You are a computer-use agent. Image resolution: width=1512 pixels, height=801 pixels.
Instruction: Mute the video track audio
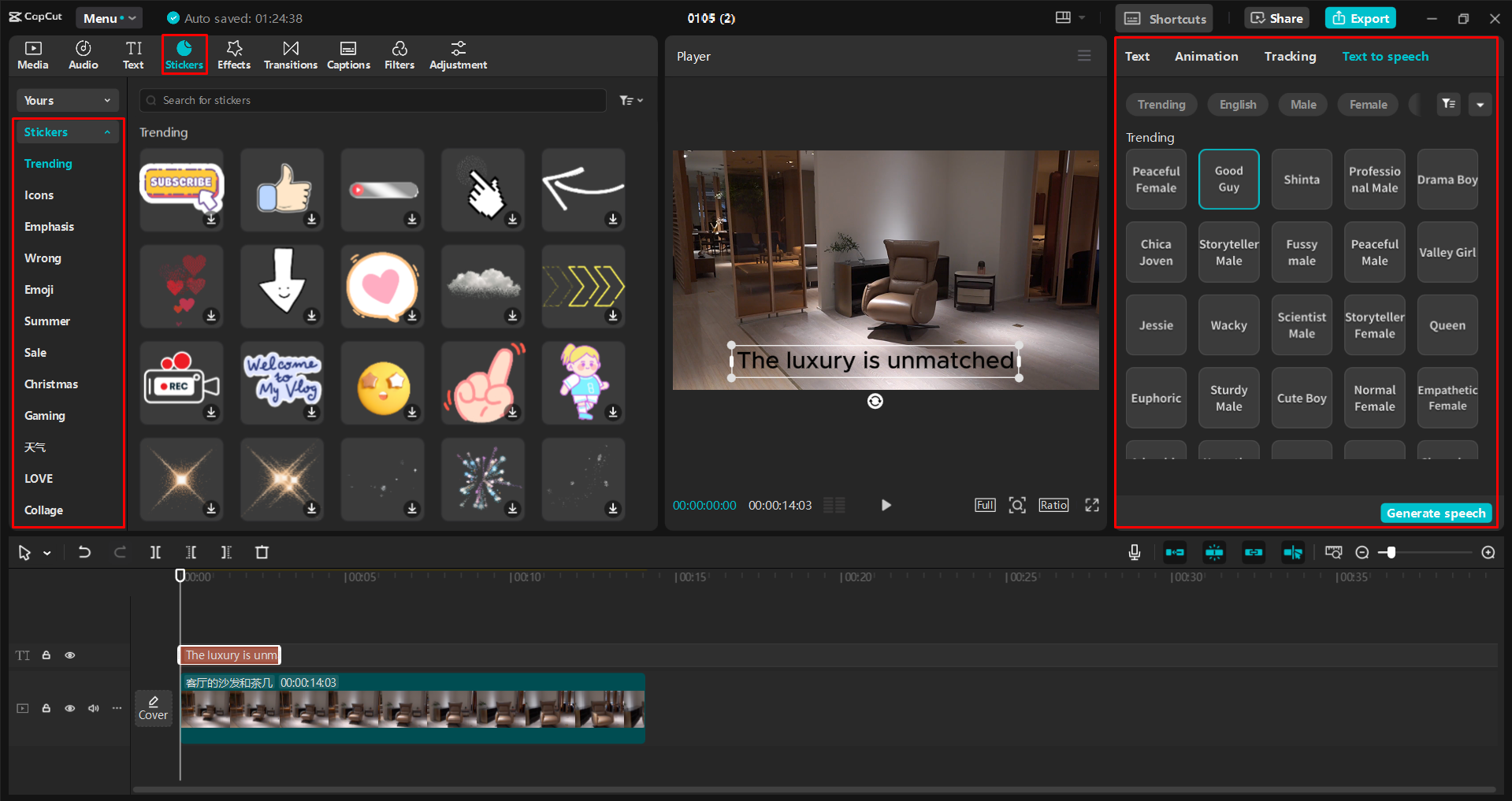[93, 708]
